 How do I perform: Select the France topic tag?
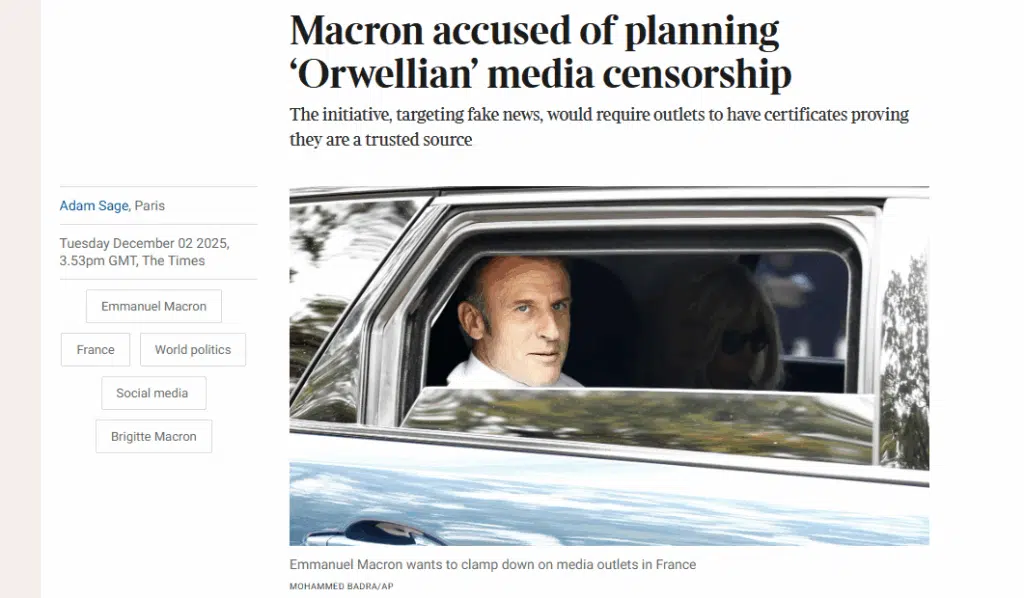(x=95, y=350)
